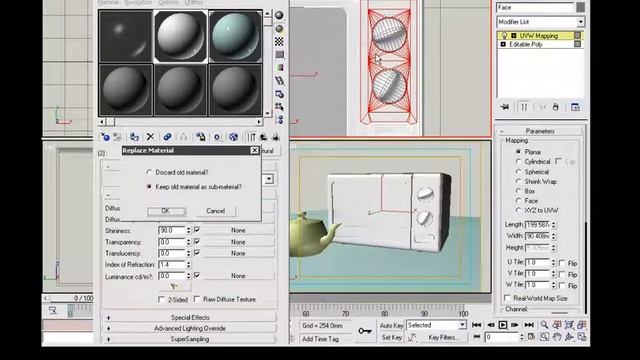
Task: Click the Auto Key button
Action: 391,325
